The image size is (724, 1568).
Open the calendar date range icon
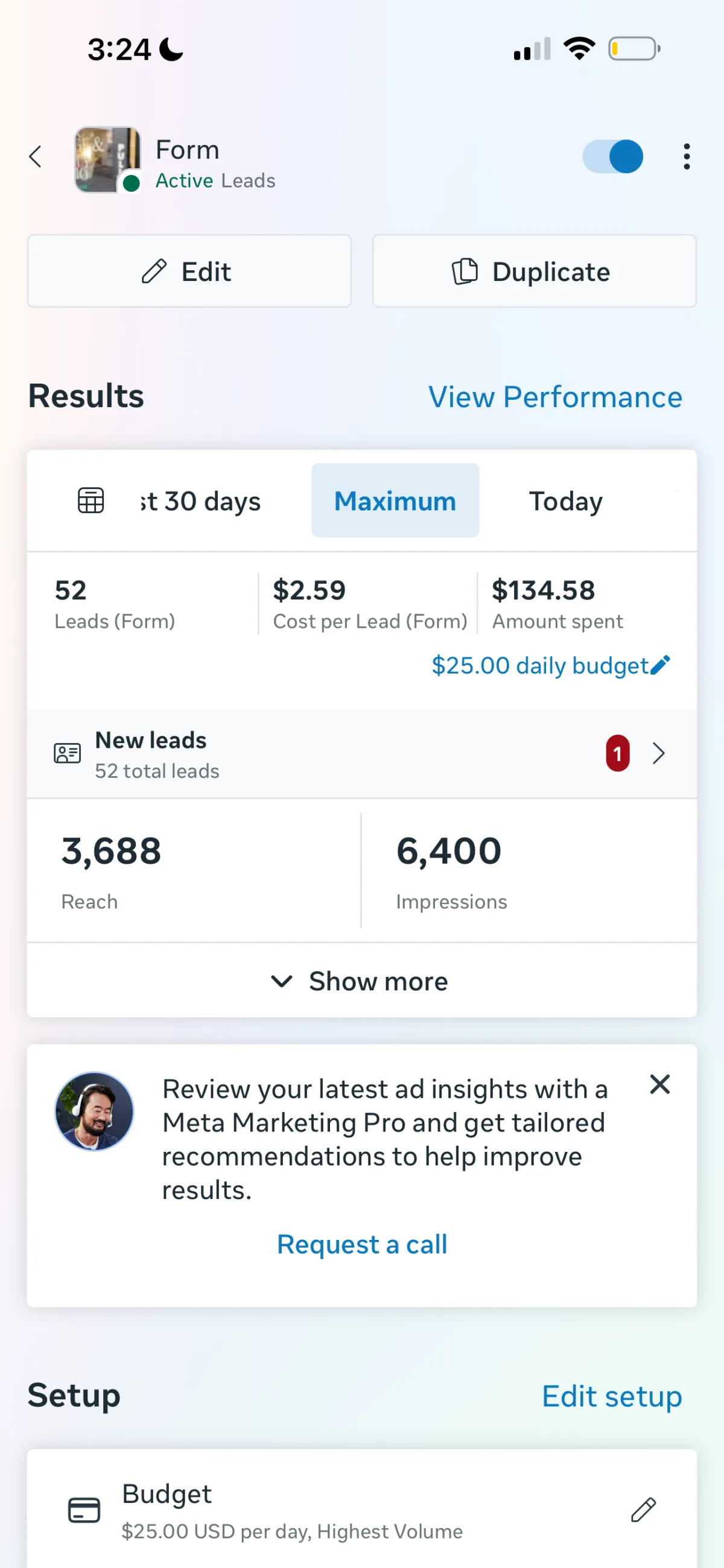pos(91,501)
